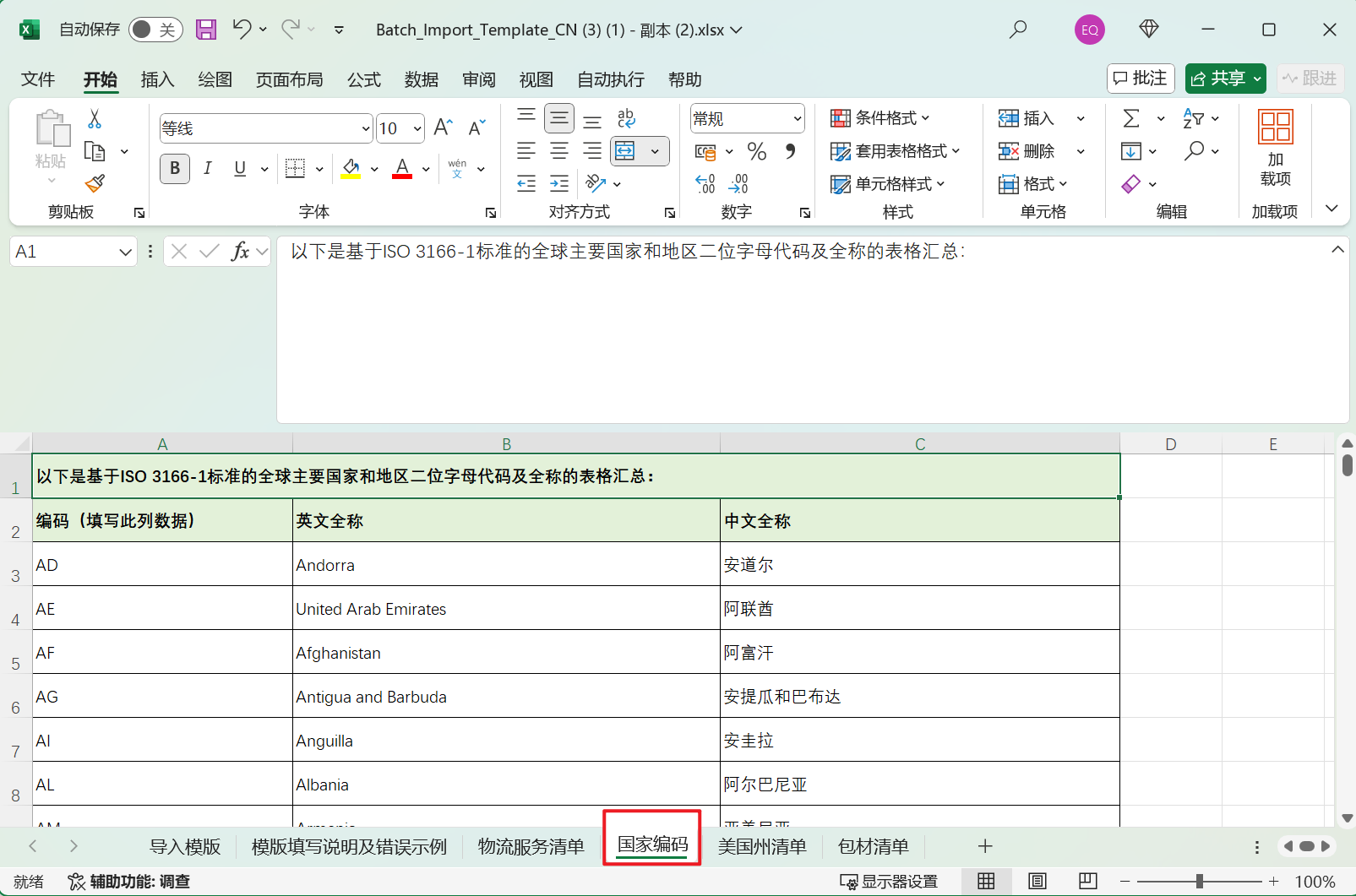Screen dimensions: 1356x896
Task: Click the borders icon
Action: (x=295, y=168)
